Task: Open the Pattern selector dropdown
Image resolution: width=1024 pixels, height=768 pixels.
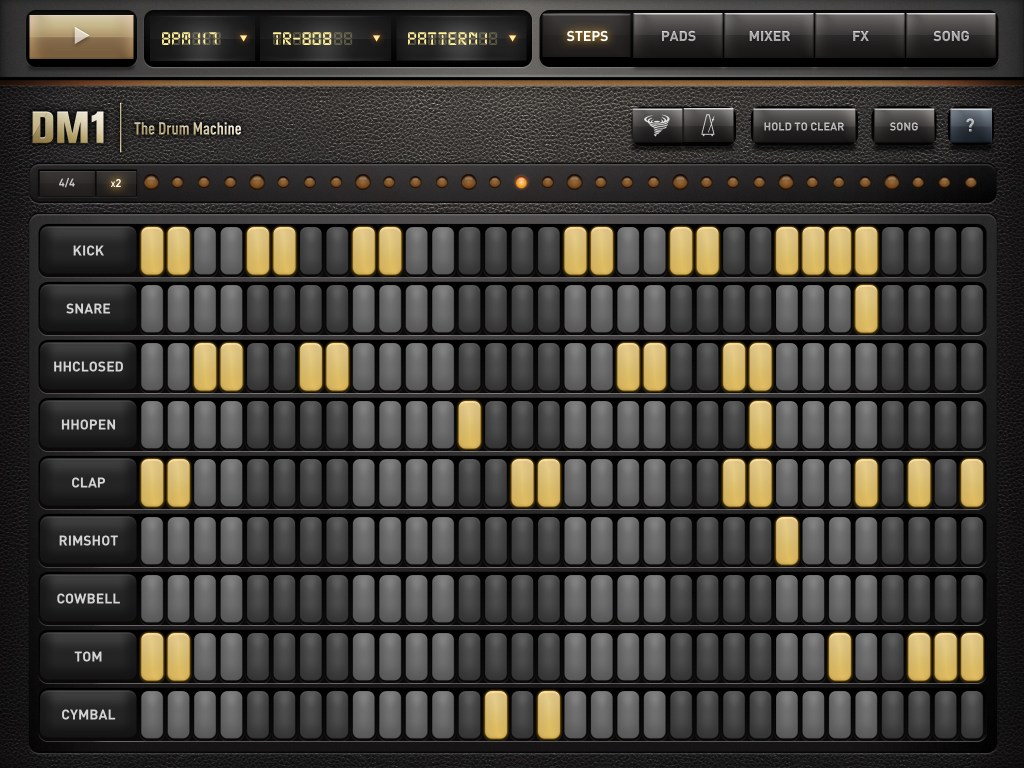Action: 461,38
